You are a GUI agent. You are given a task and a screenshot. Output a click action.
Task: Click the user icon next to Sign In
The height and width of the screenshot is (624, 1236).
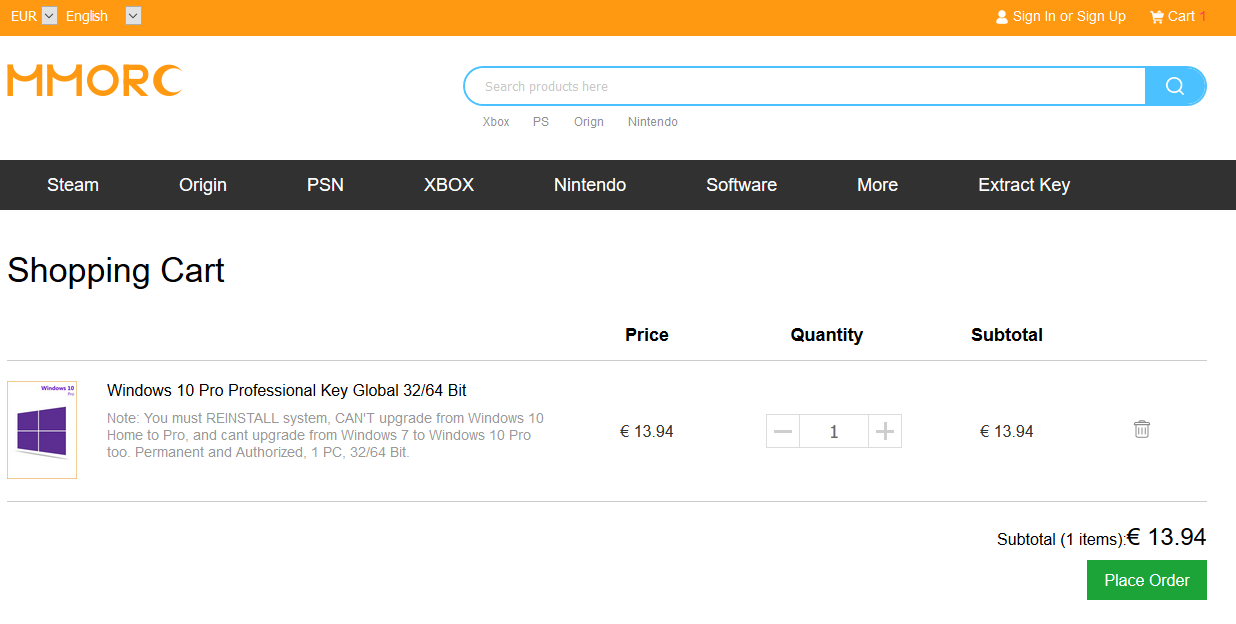click(1002, 17)
